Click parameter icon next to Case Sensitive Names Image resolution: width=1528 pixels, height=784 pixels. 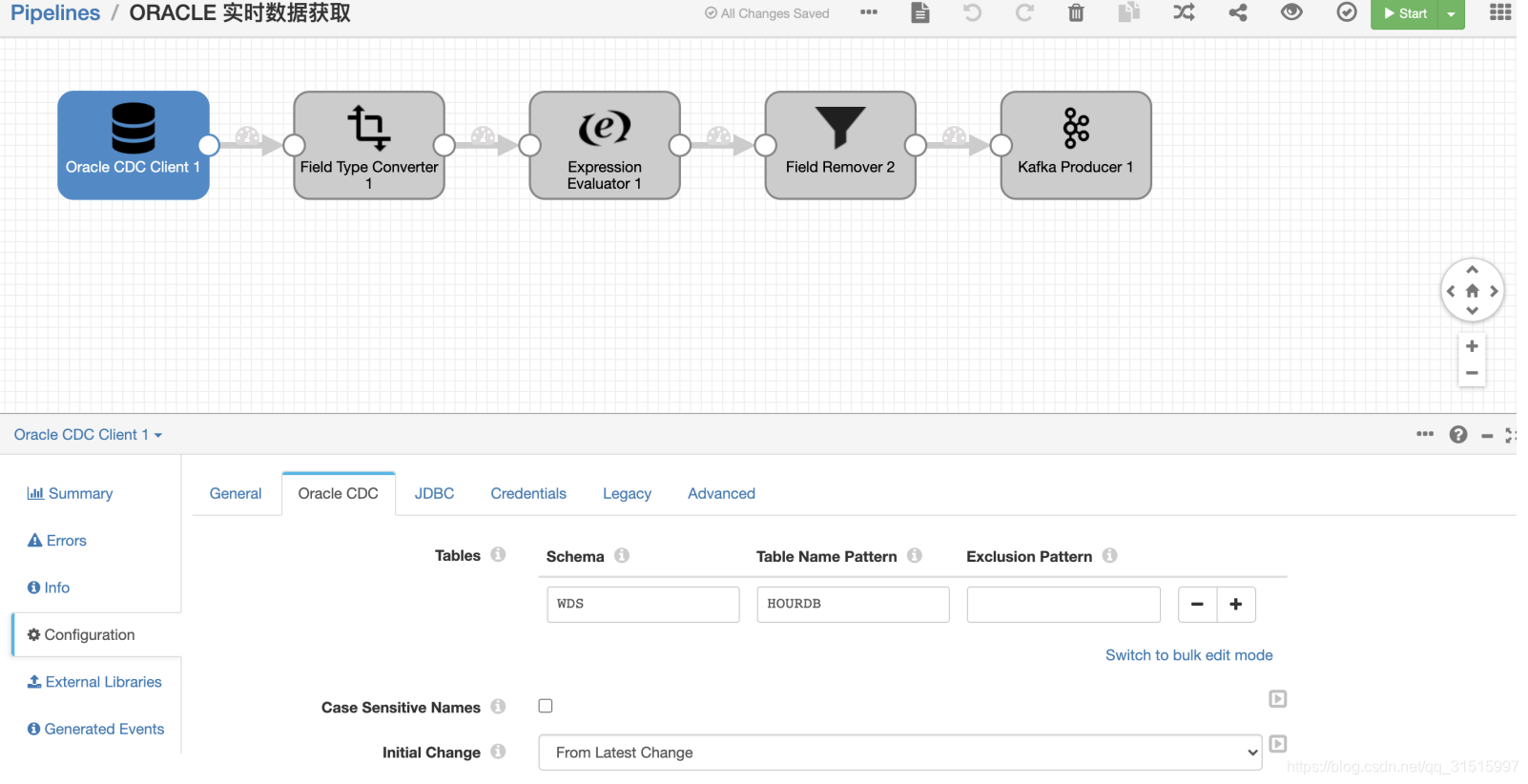coord(1278,699)
